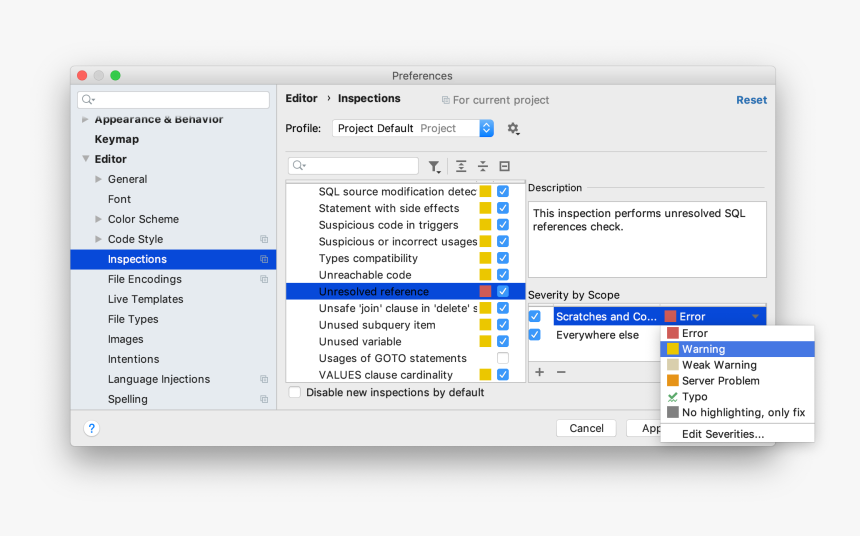This screenshot has width=860, height=536.
Task: Open the profile gear settings icon
Action: pyautogui.click(x=513, y=129)
